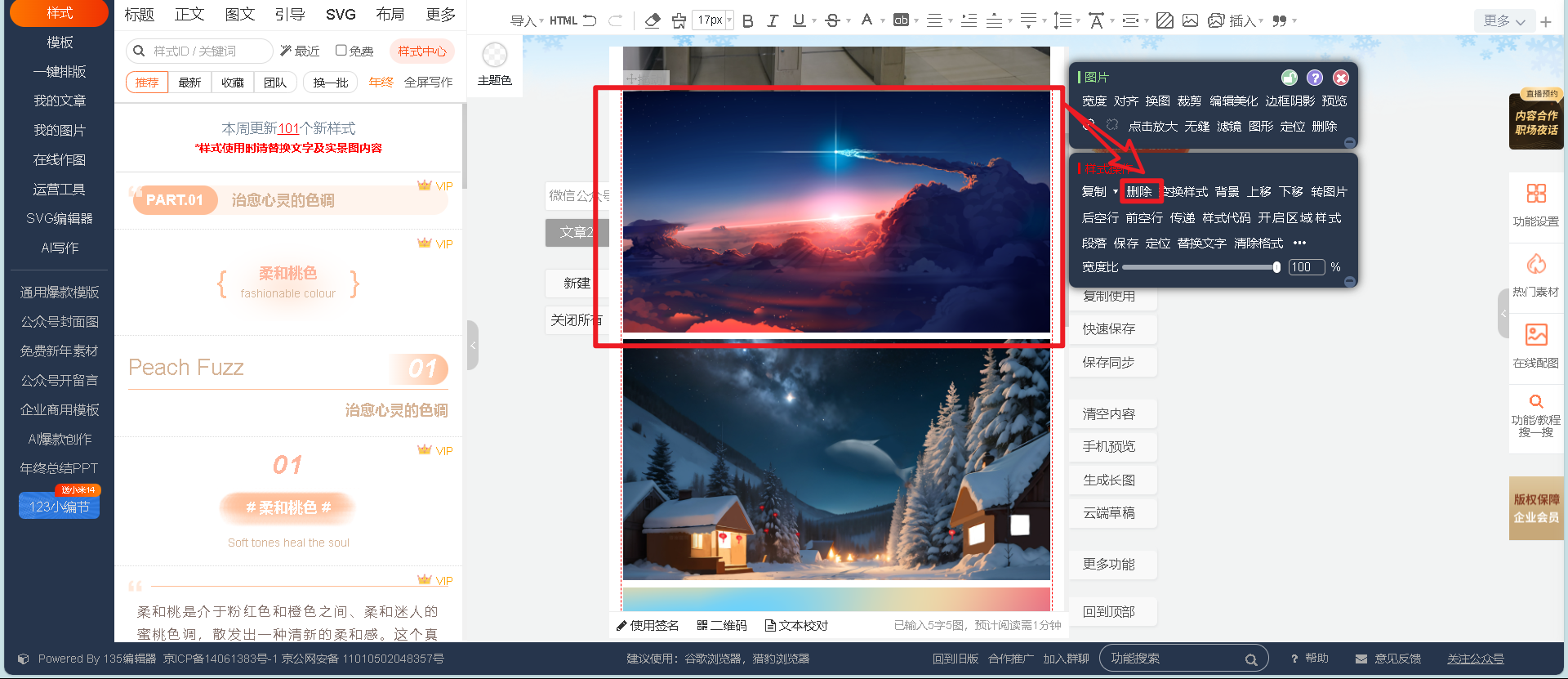Click the 清空内容 button
Viewport: 1568px width, 679px height.
tap(1113, 414)
